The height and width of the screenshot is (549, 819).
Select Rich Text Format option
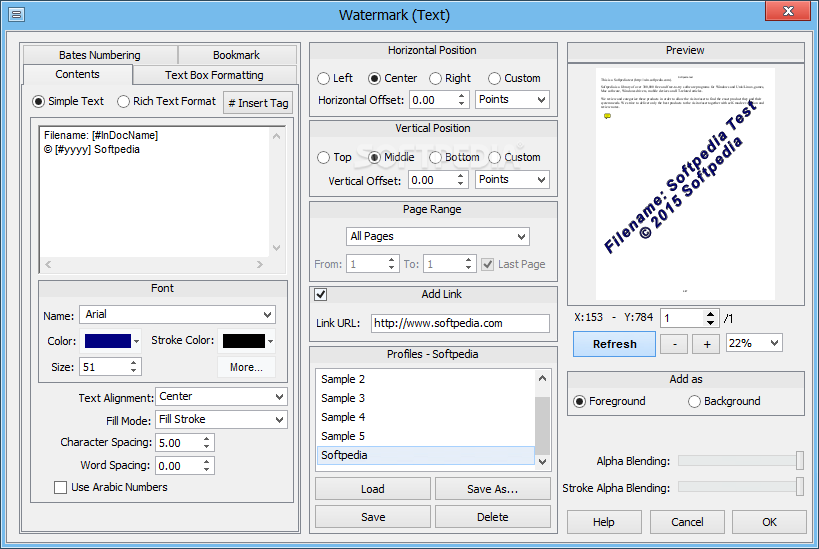(x=167, y=101)
